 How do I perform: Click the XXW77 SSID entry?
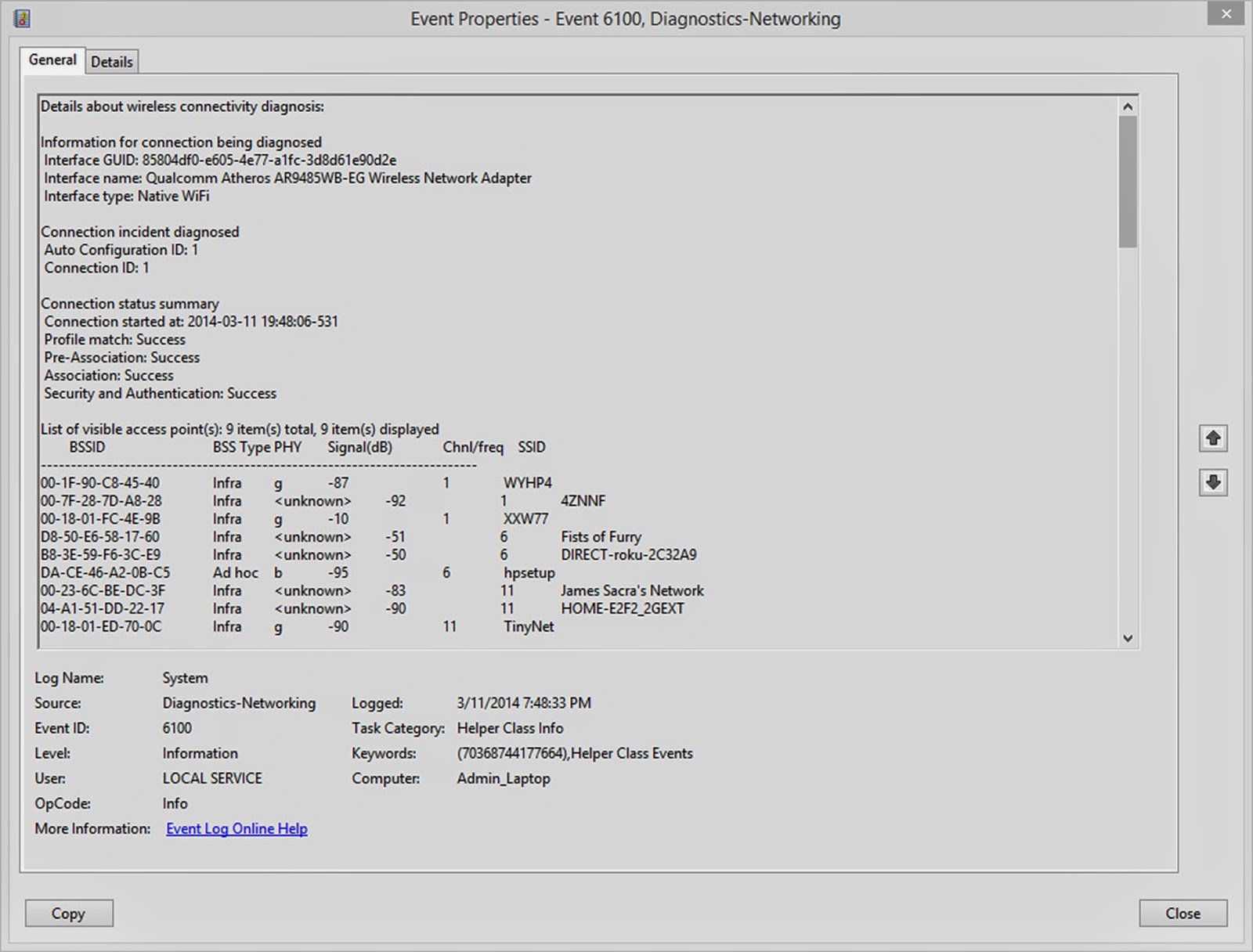(x=526, y=519)
